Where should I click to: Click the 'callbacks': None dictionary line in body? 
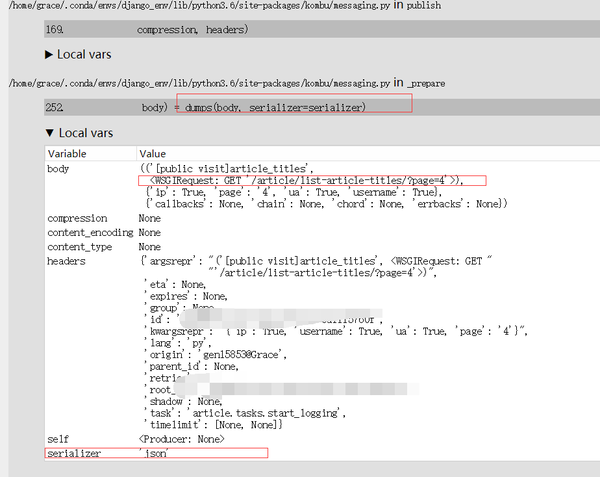[x=327, y=204]
